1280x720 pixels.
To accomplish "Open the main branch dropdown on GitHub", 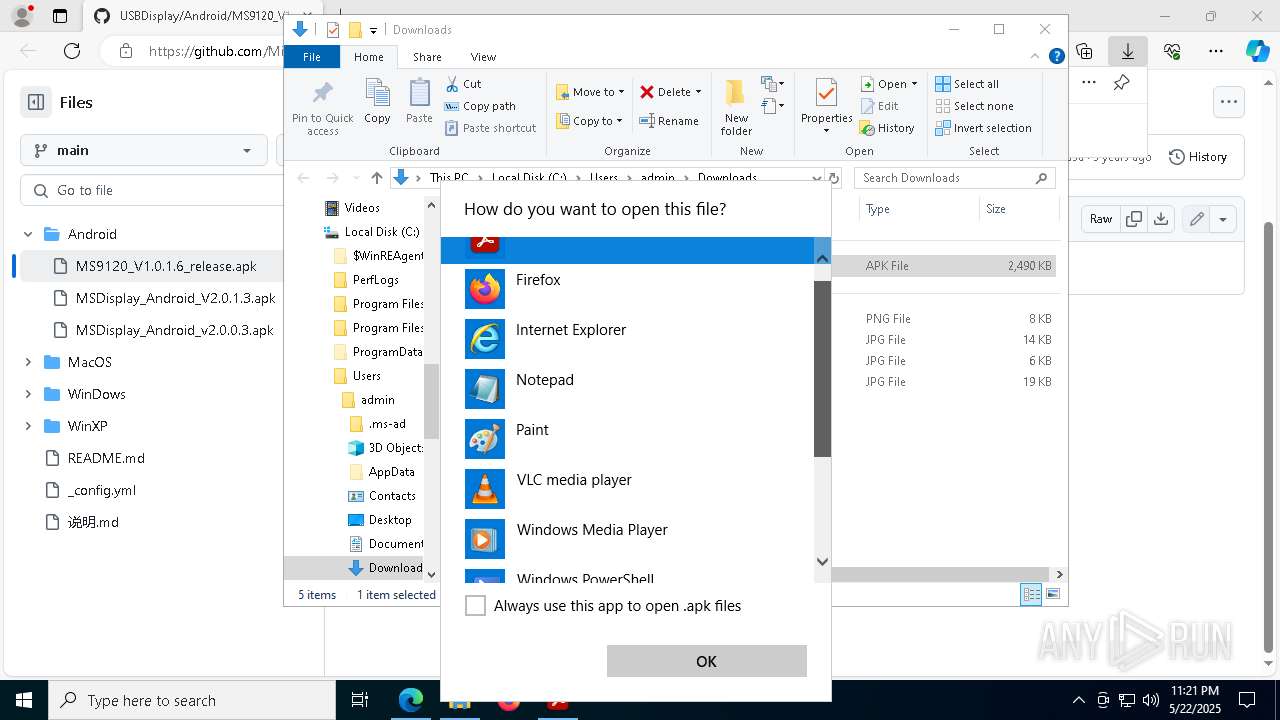I will point(143,150).
